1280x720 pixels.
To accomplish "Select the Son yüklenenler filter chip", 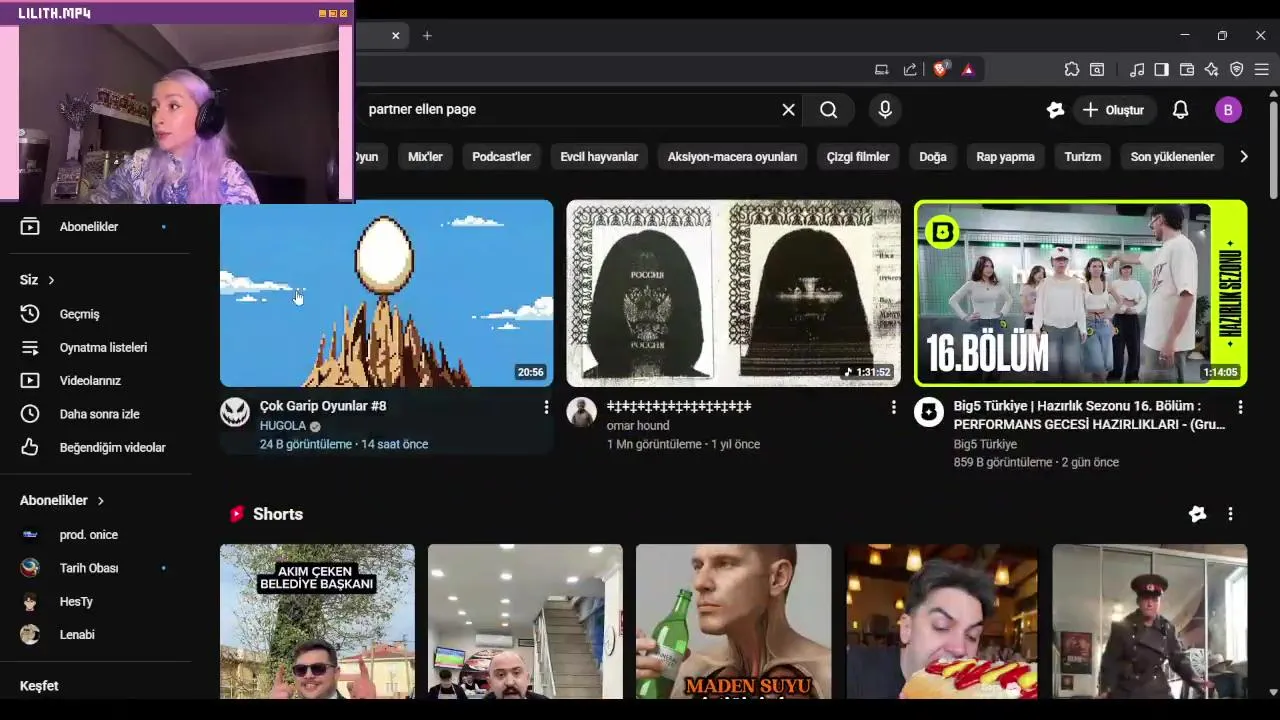I will click(1172, 157).
